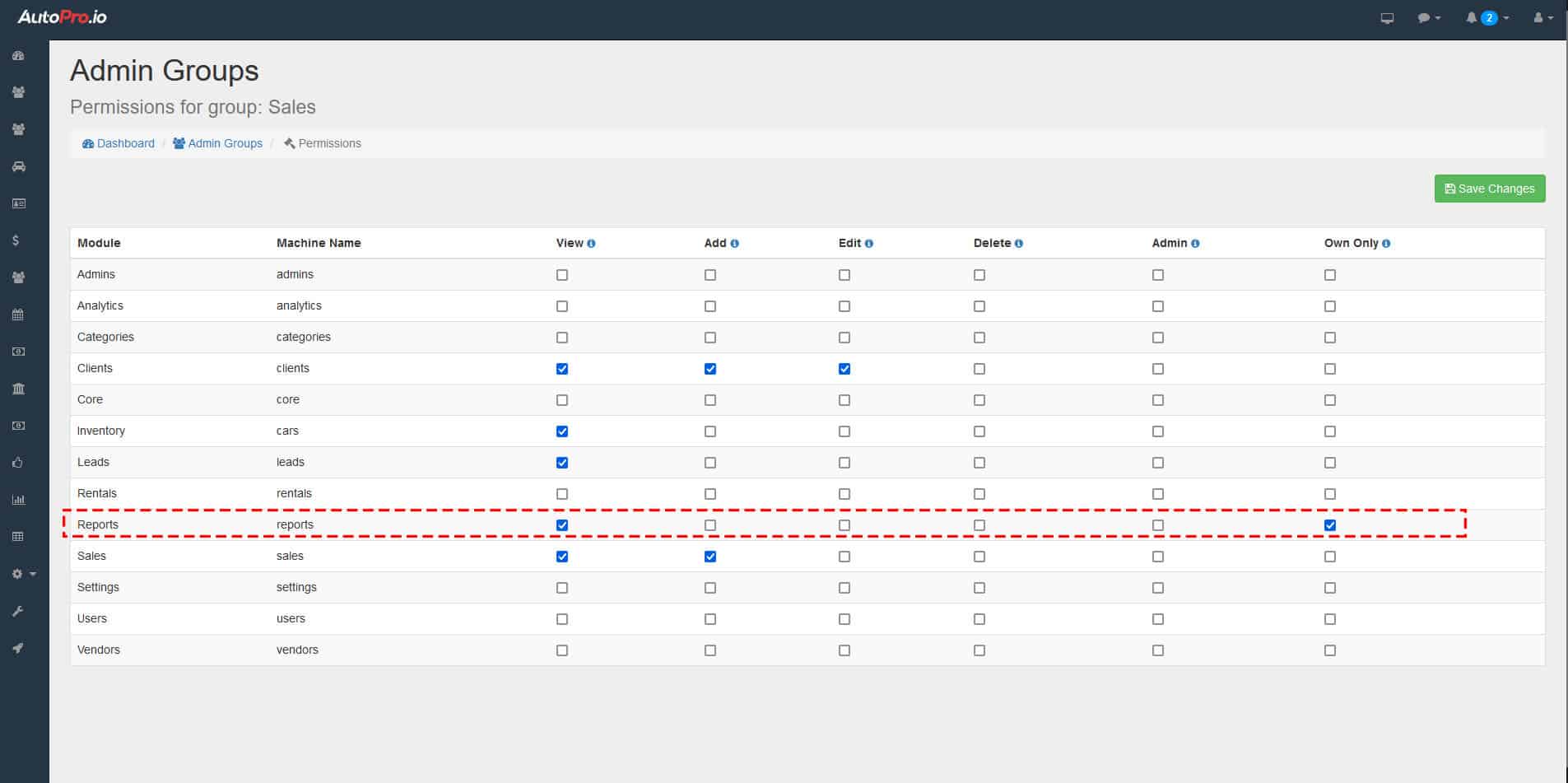Enable Delete permission for Categories
This screenshot has height=783, width=1568.
click(x=979, y=338)
